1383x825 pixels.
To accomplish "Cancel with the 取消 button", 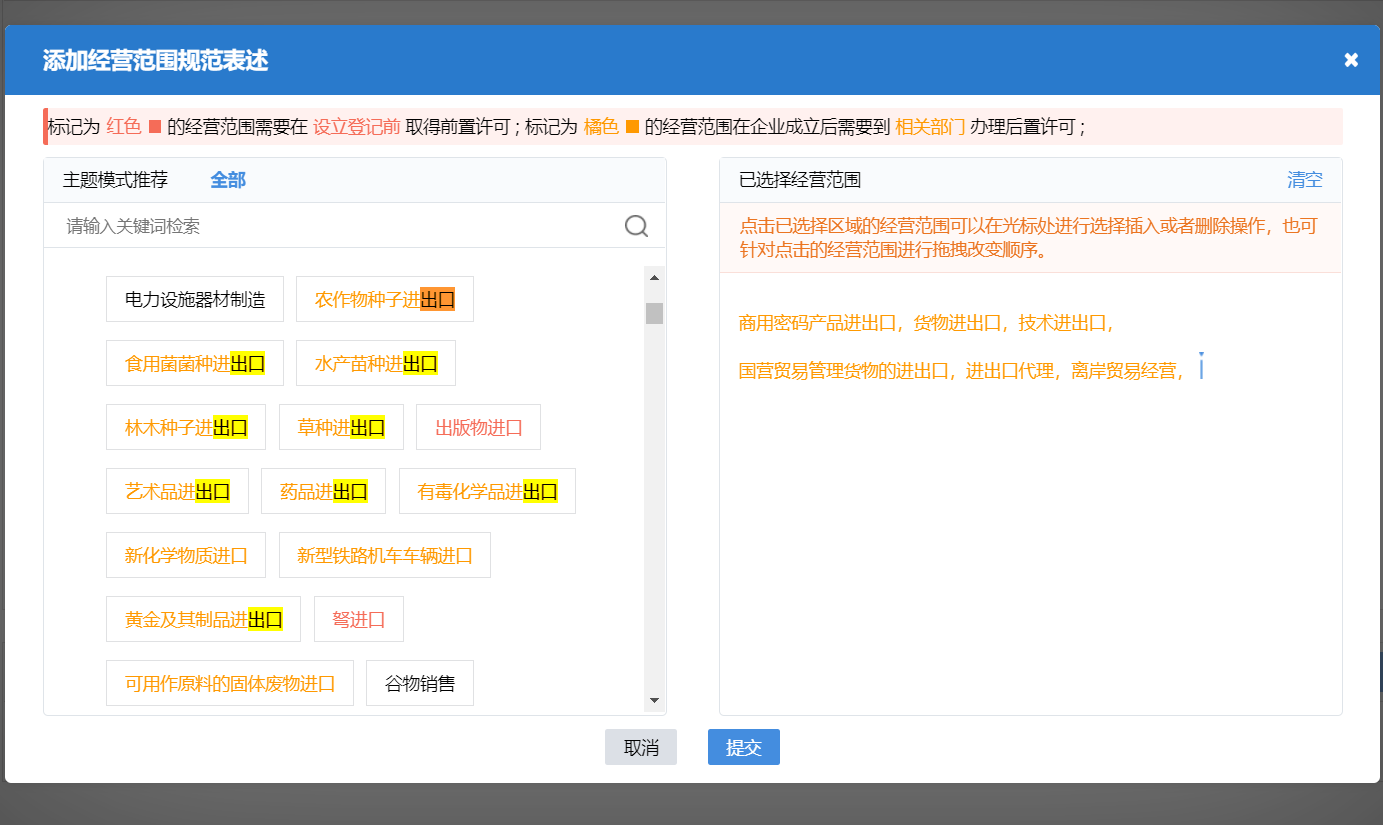I will pos(640,747).
